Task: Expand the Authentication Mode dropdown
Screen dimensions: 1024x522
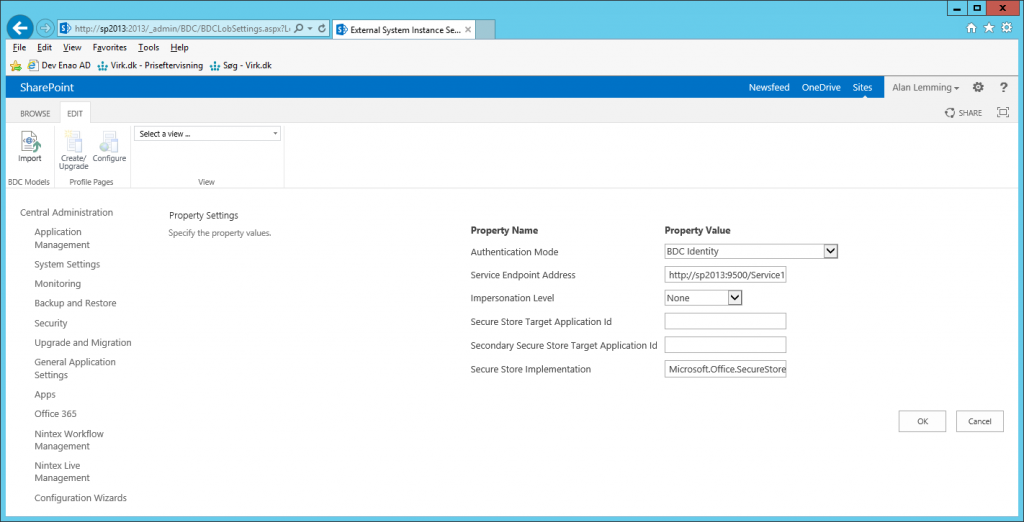Action: coord(830,251)
